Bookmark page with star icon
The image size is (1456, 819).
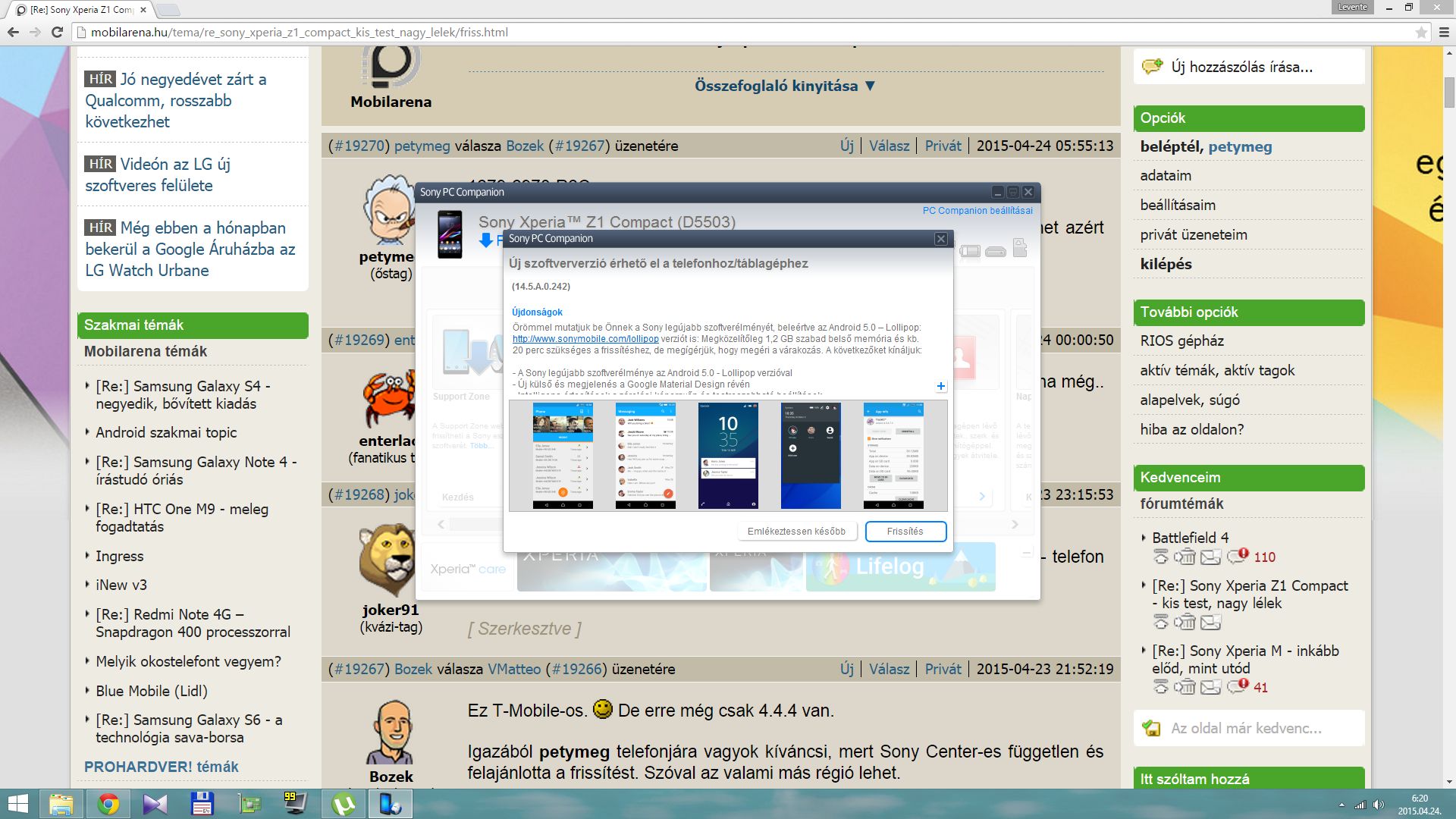[x=1421, y=32]
